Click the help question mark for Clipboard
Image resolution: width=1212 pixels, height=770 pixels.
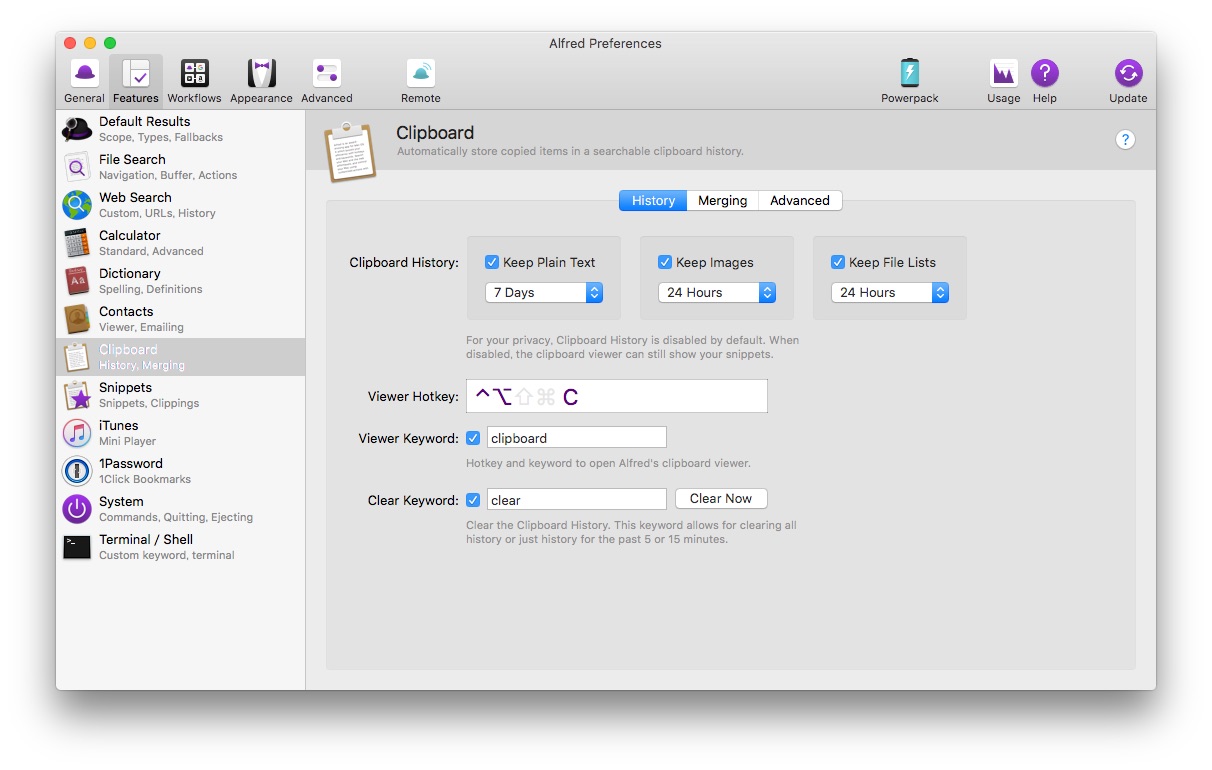point(1125,140)
